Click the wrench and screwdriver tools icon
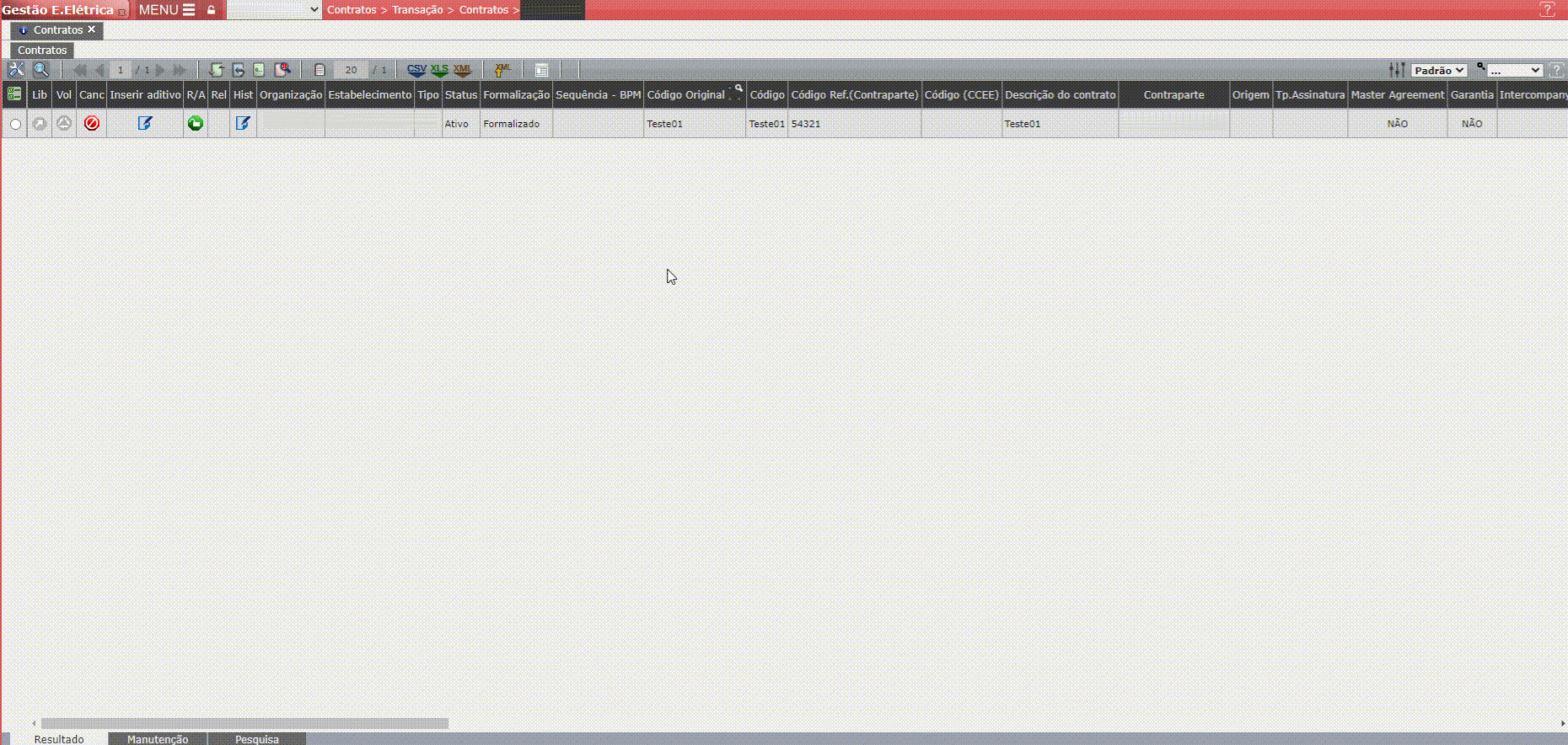 coord(16,70)
